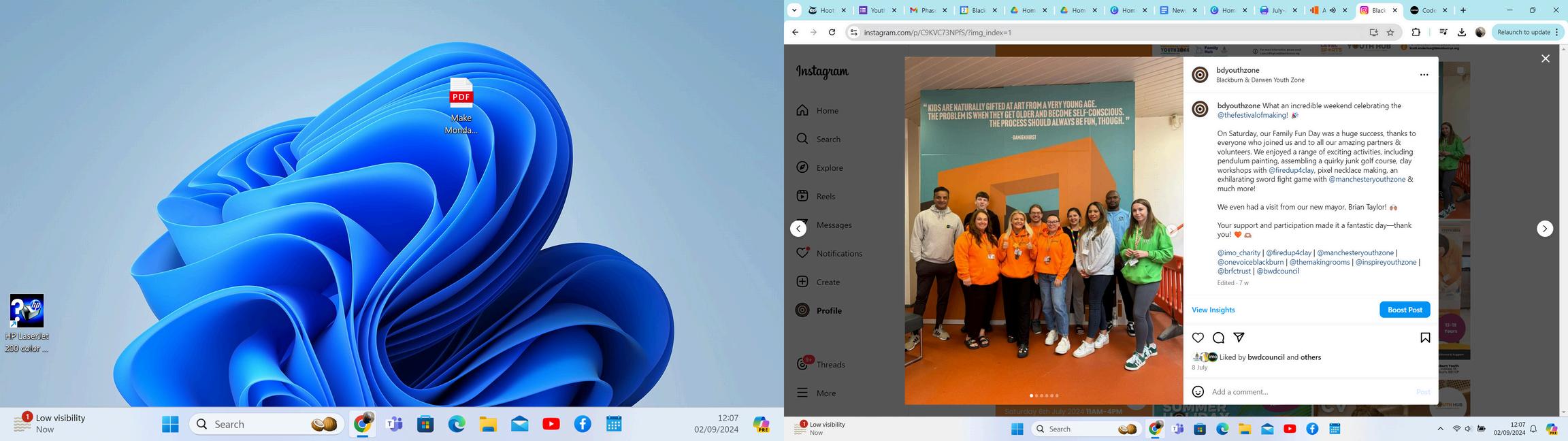
Task: Open the Wi-Fi network tray icon
Action: coord(1456,429)
